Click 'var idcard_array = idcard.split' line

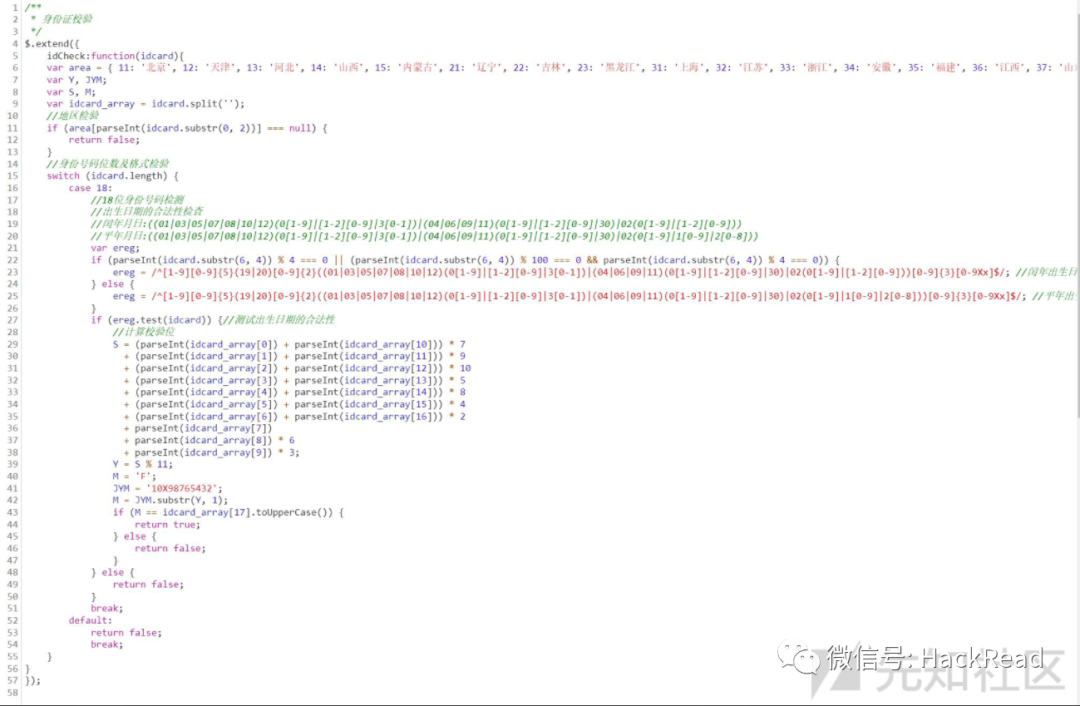point(145,103)
